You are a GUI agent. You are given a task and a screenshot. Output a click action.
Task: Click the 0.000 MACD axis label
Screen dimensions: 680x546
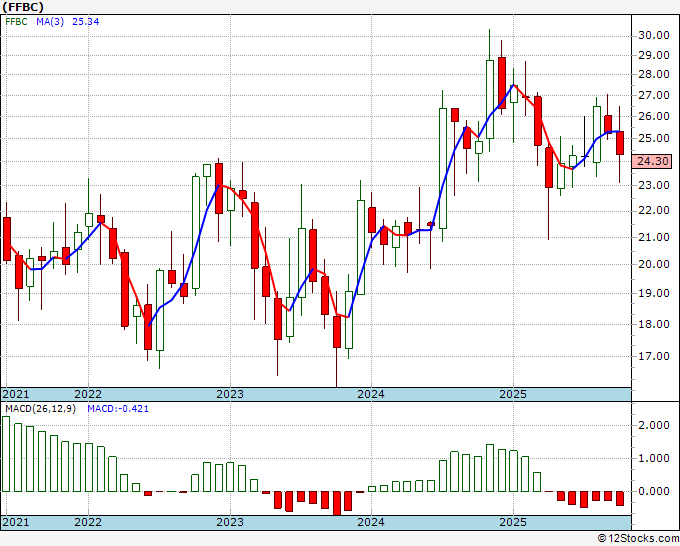click(x=654, y=491)
